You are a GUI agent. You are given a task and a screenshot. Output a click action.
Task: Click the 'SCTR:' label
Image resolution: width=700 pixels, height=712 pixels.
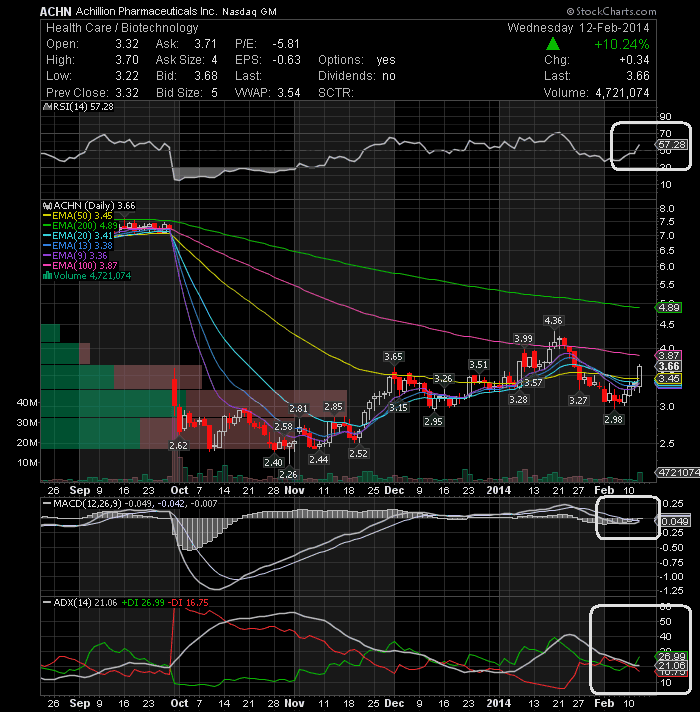tap(335, 93)
